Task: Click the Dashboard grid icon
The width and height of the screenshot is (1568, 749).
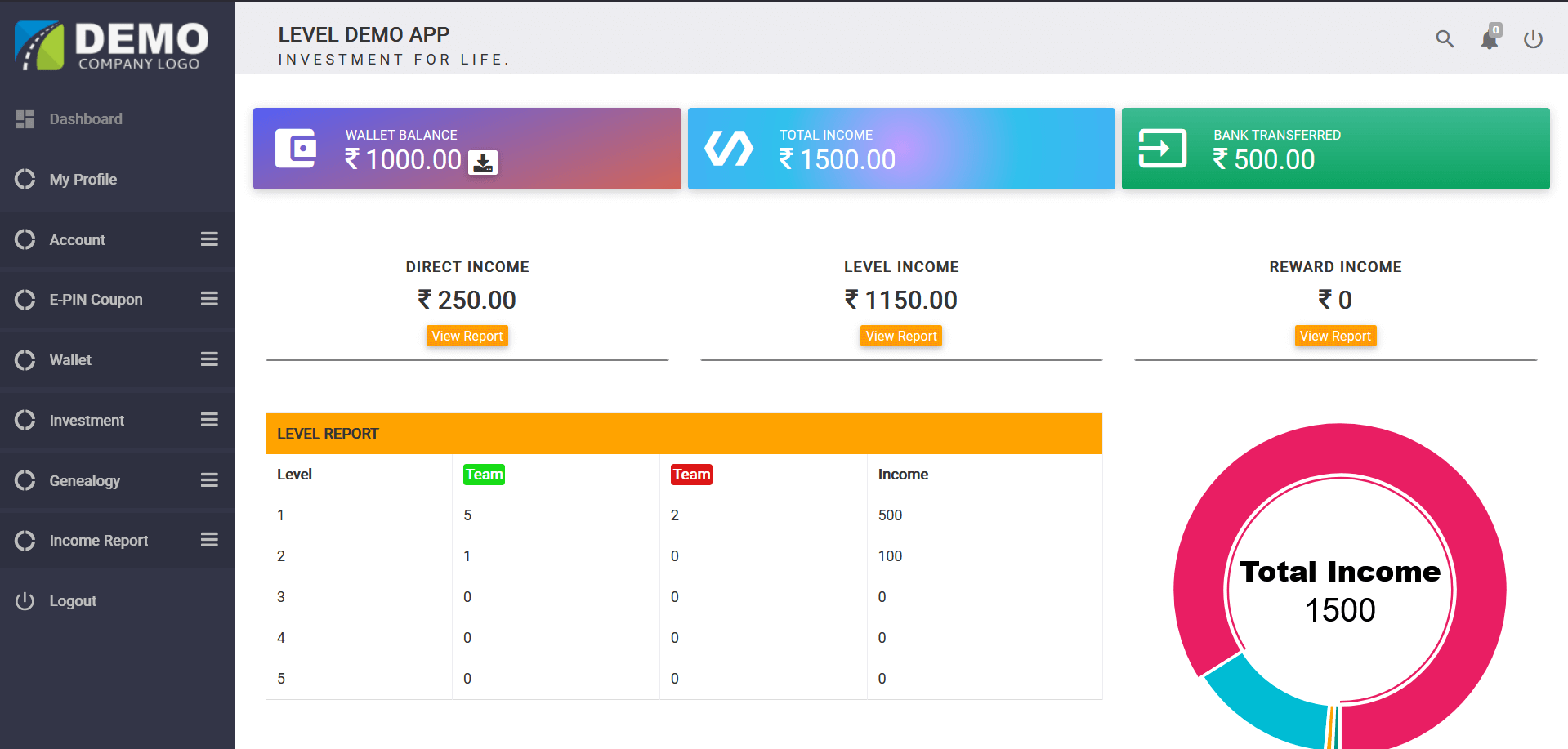Action: 25,119
